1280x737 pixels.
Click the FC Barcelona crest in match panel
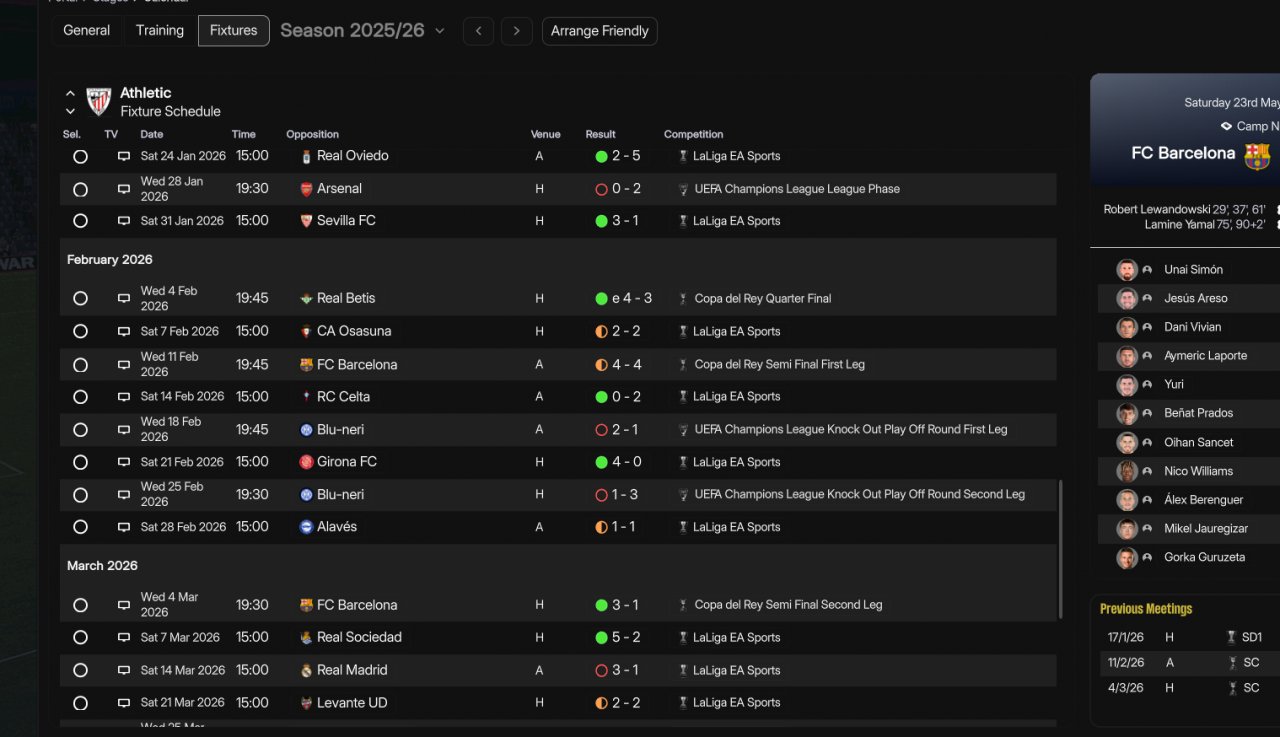[x=1257, y=156]
